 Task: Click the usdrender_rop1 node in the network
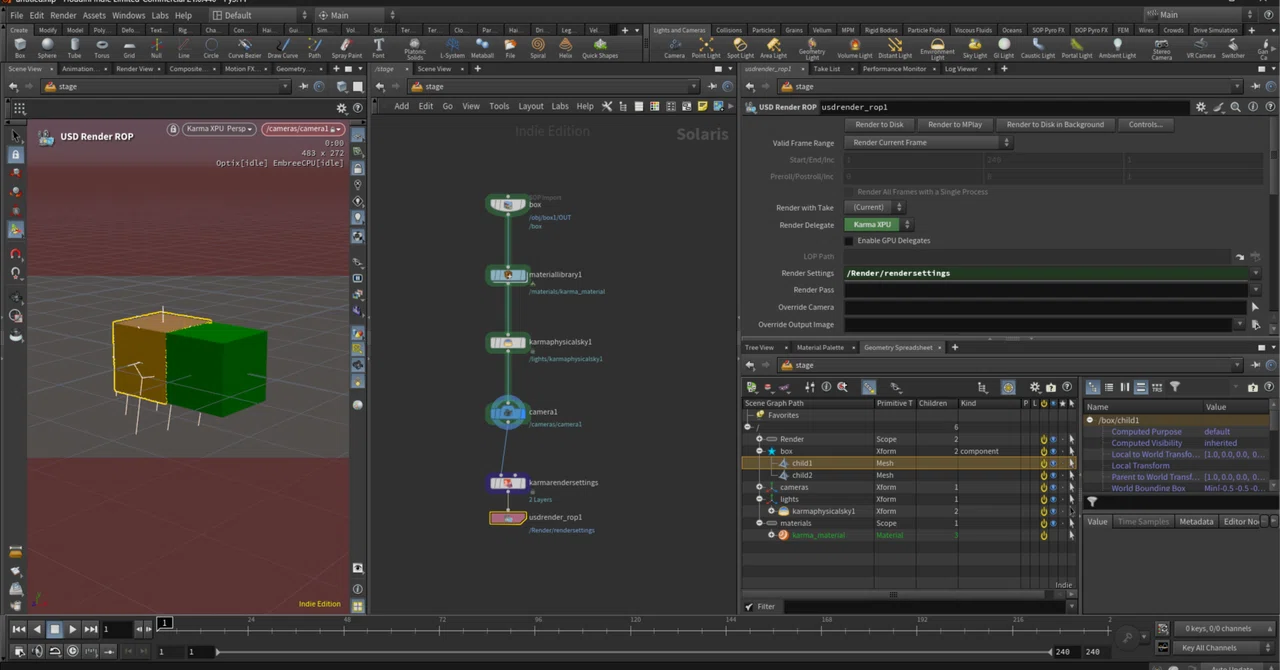click(x=508, y=518)
